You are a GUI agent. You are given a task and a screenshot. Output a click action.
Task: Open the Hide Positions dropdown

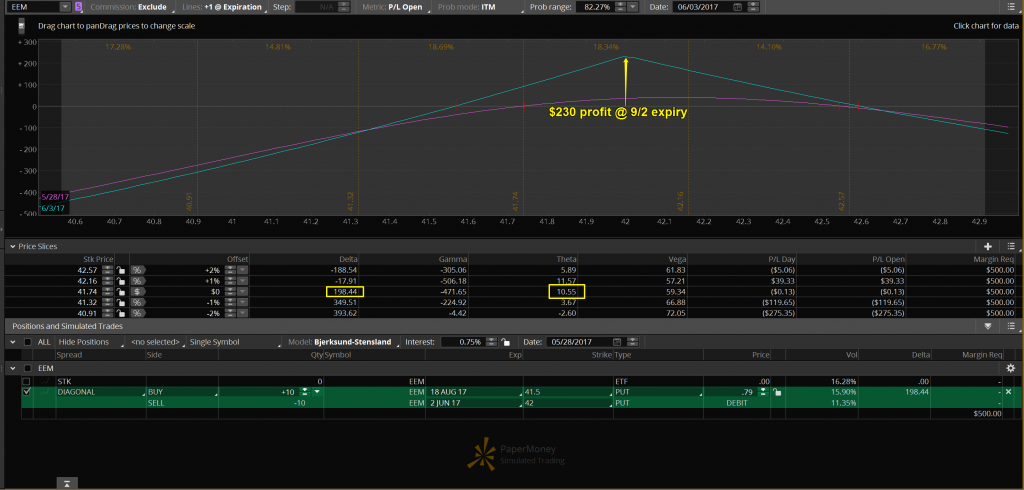click(x=92, y=342)
